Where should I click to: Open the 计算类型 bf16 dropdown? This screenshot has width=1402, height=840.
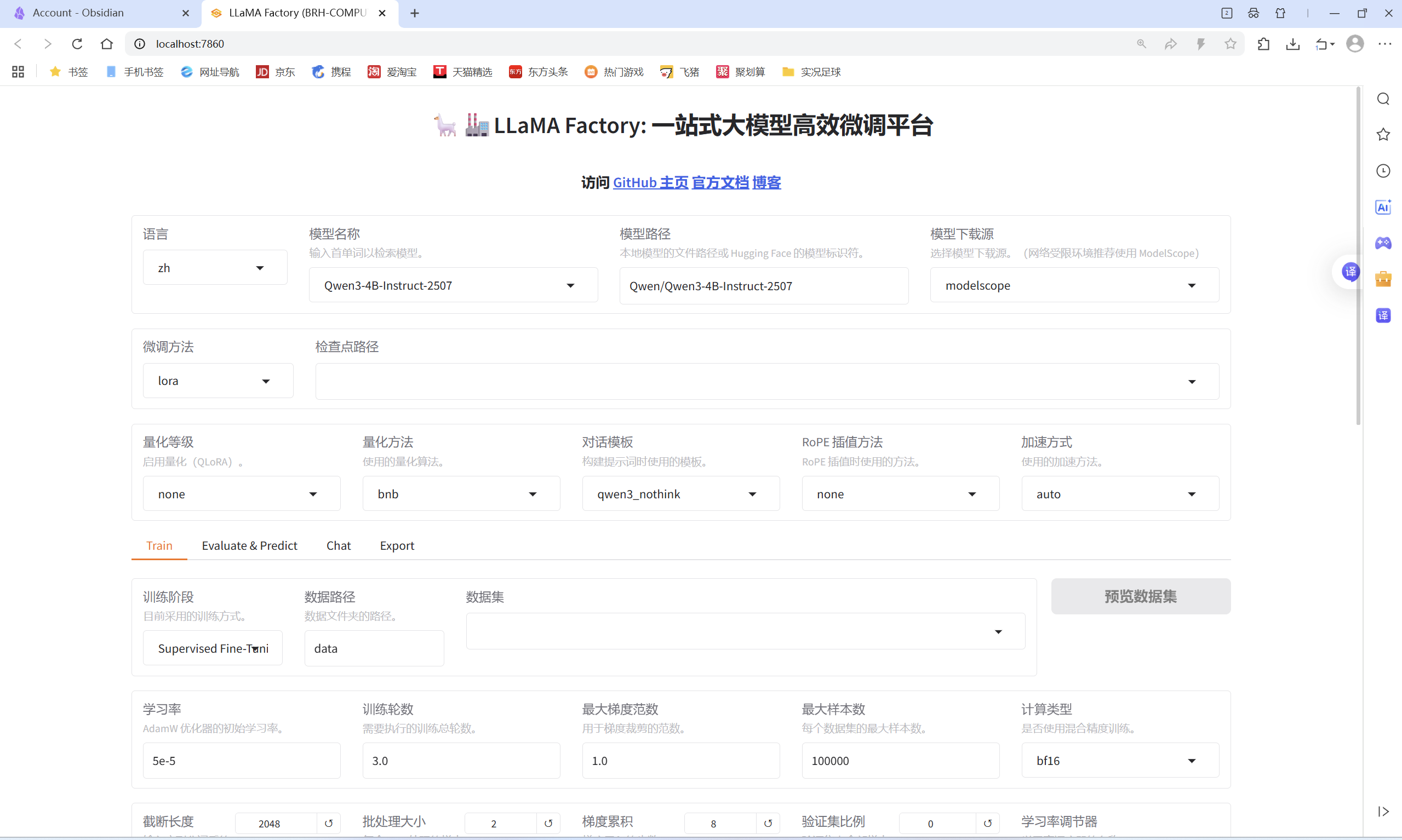(x=1120, y=760)
